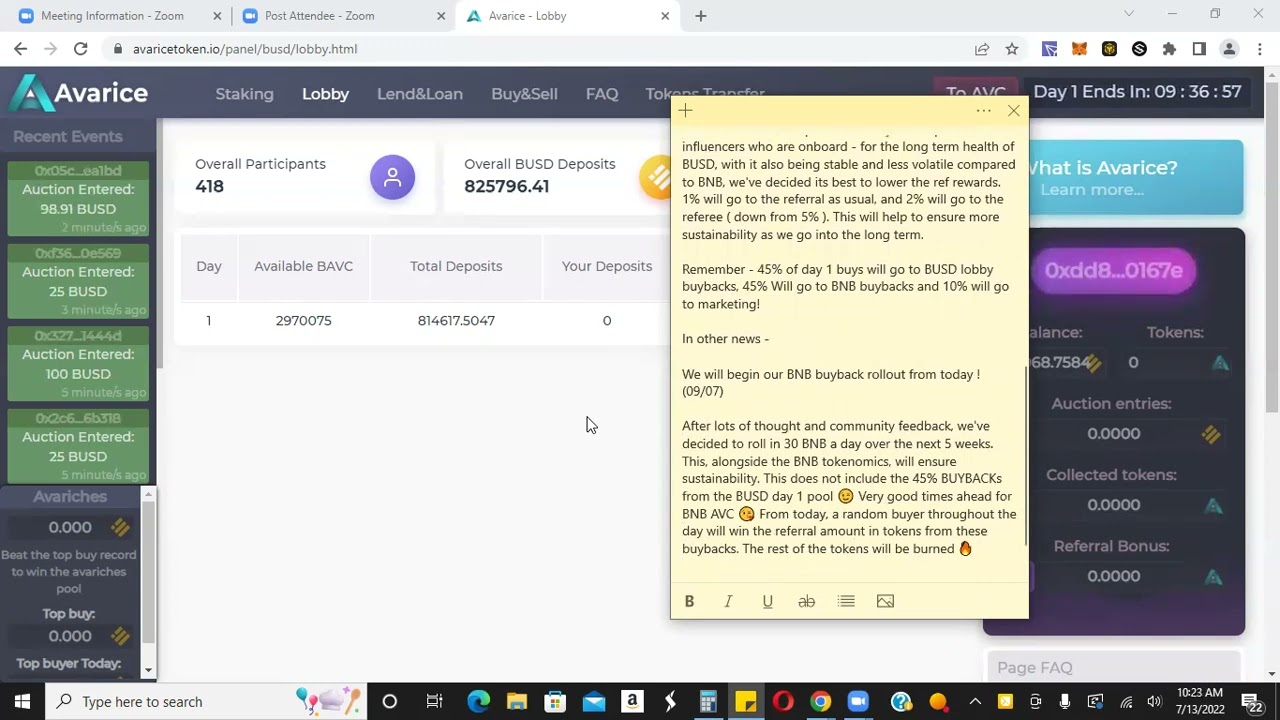Viewport: 1280px width, 720px height.
Task: Open a new browser tab
Action: 701,16
